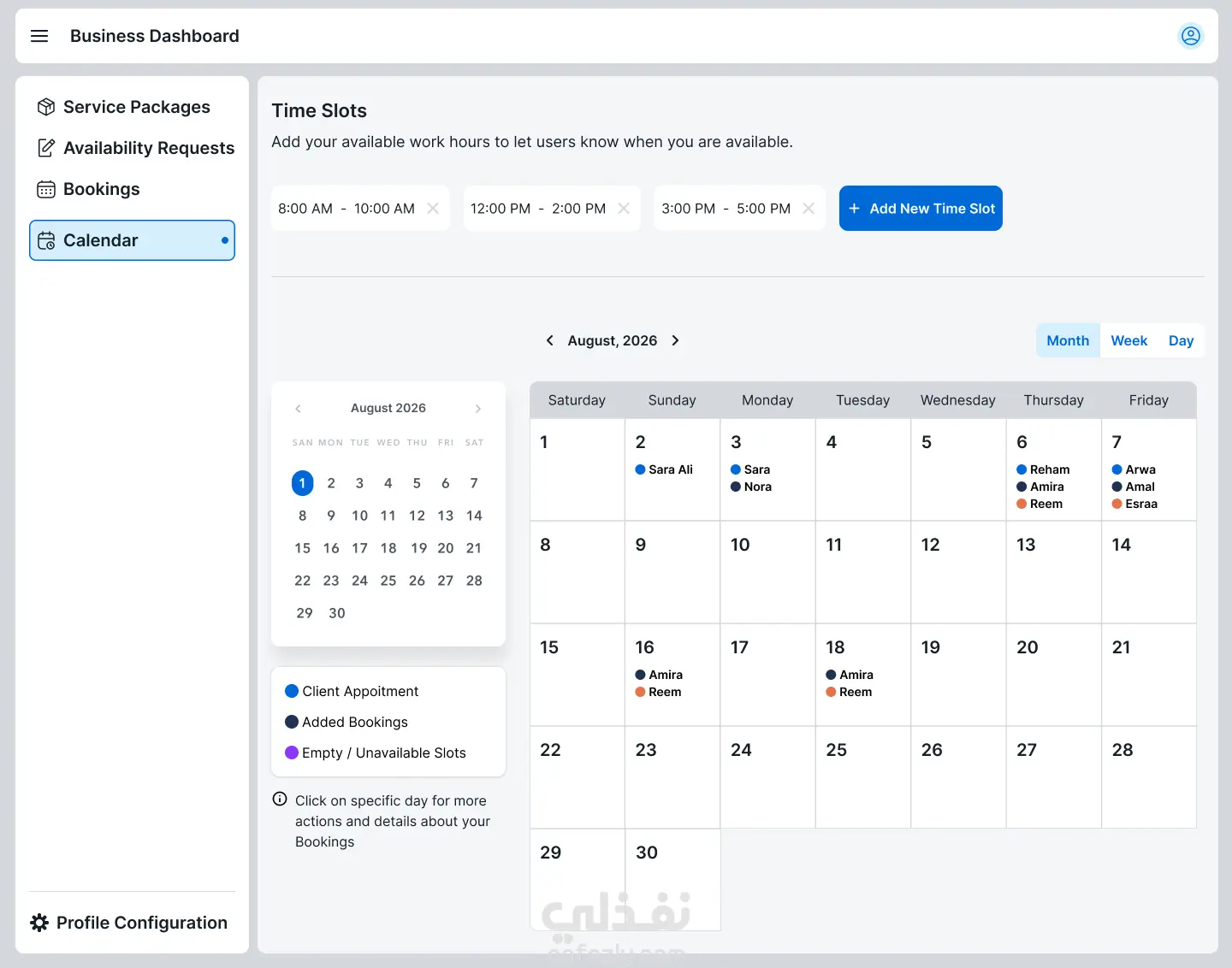Click day 14 cell in month grid
This screenshot has height=968, width=1232.
[1149, 572]
